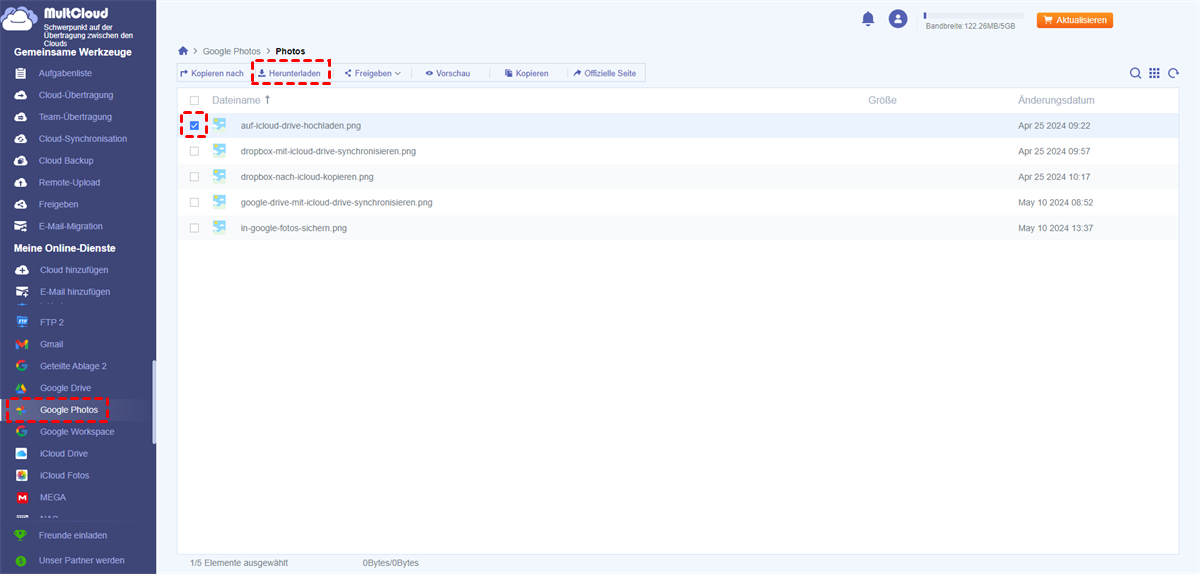Click the Kopieren toolbar button
The height and width of the screenshot is (574, 1200).
526,73
